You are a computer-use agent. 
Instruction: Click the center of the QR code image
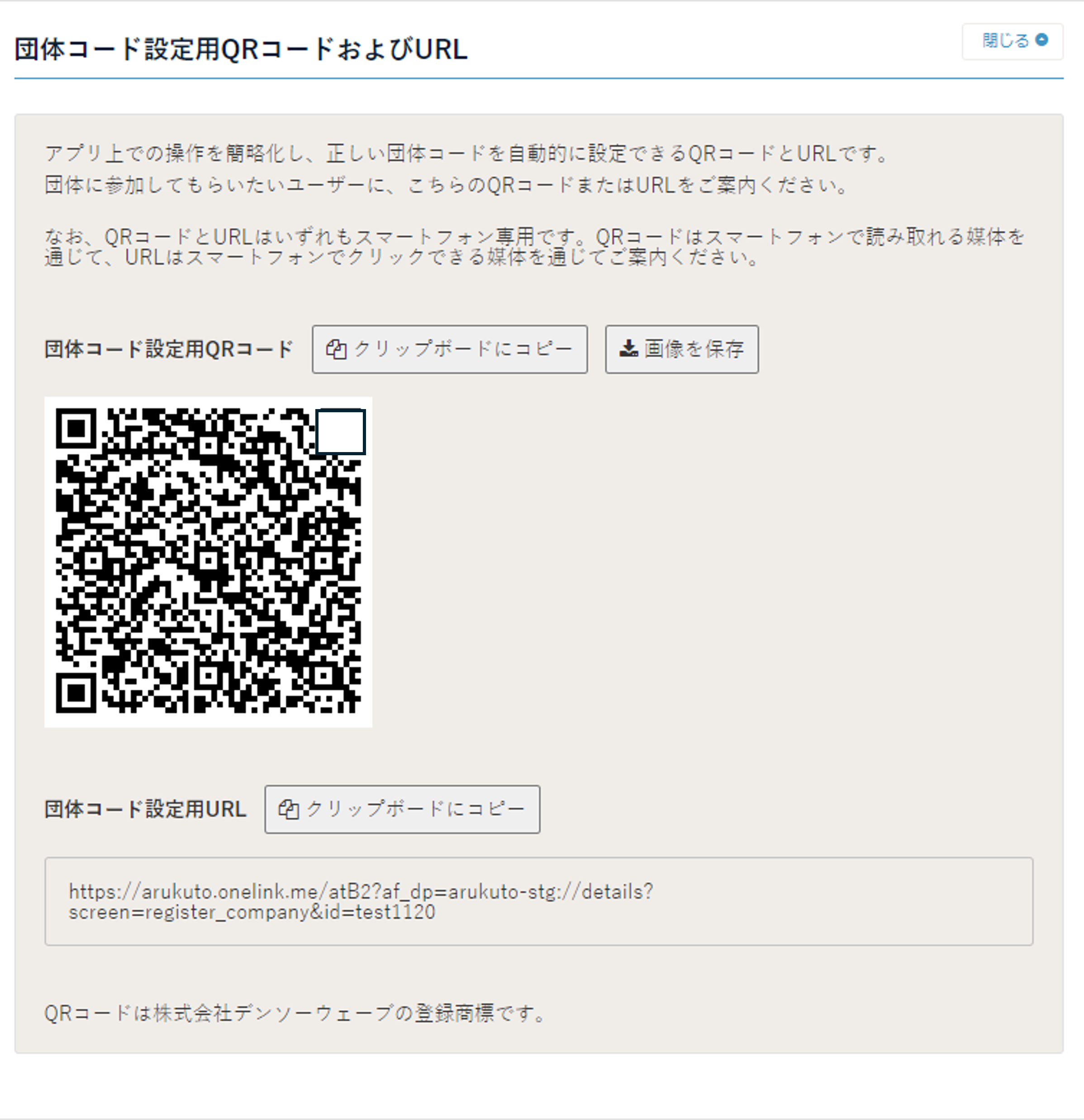[209, 562]
